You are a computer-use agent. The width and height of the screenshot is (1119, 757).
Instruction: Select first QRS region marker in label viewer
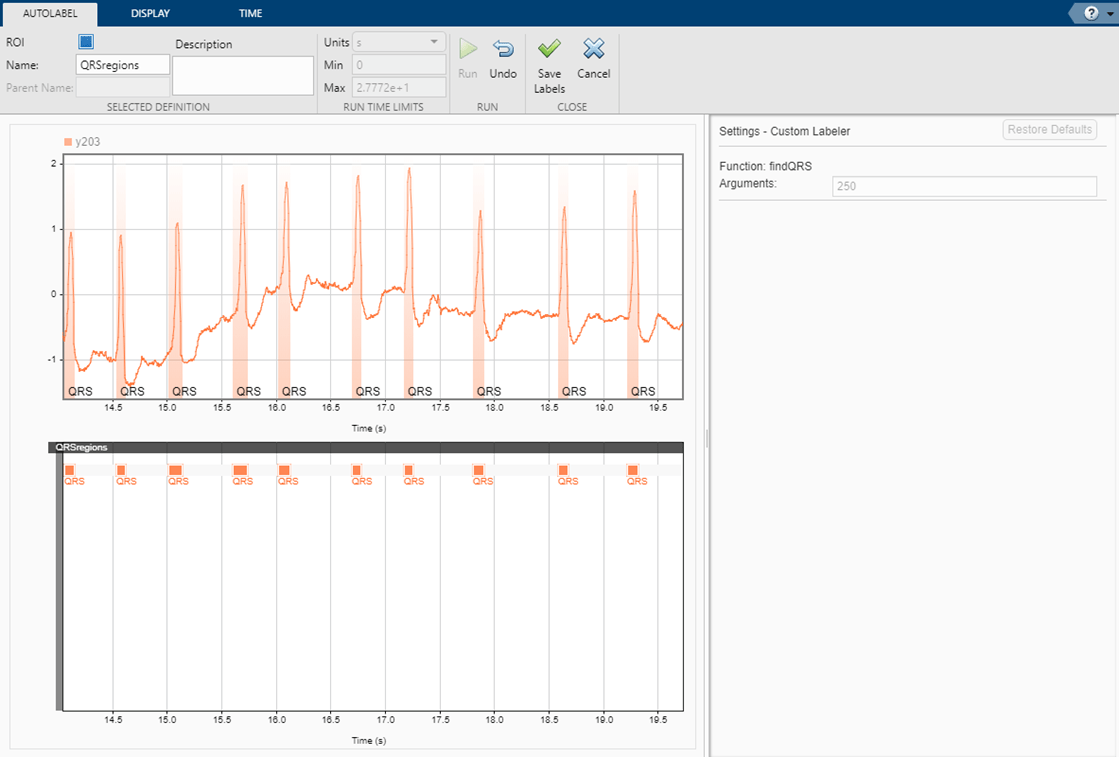pyautogui.click(x=70, y=470)
